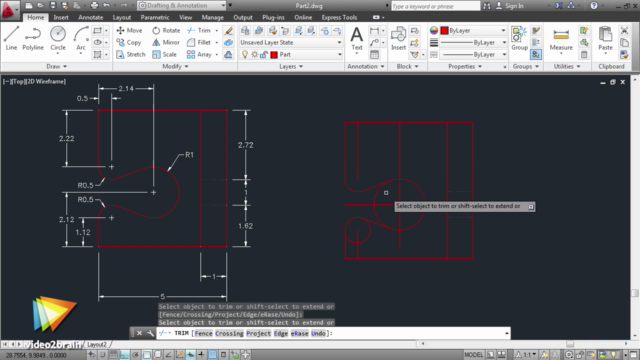Open the Layer Properties manager icon
The height and width of the screenshot is (360, 640).
[245, 31]
